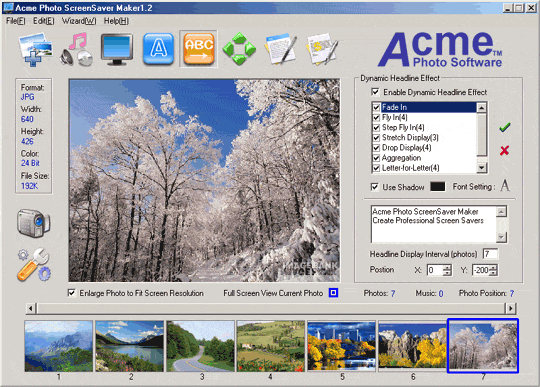Click the effects list scroll down arrow
Viewport: 540px width, 387px height.
pyautogui.click(x=481, y=168)
